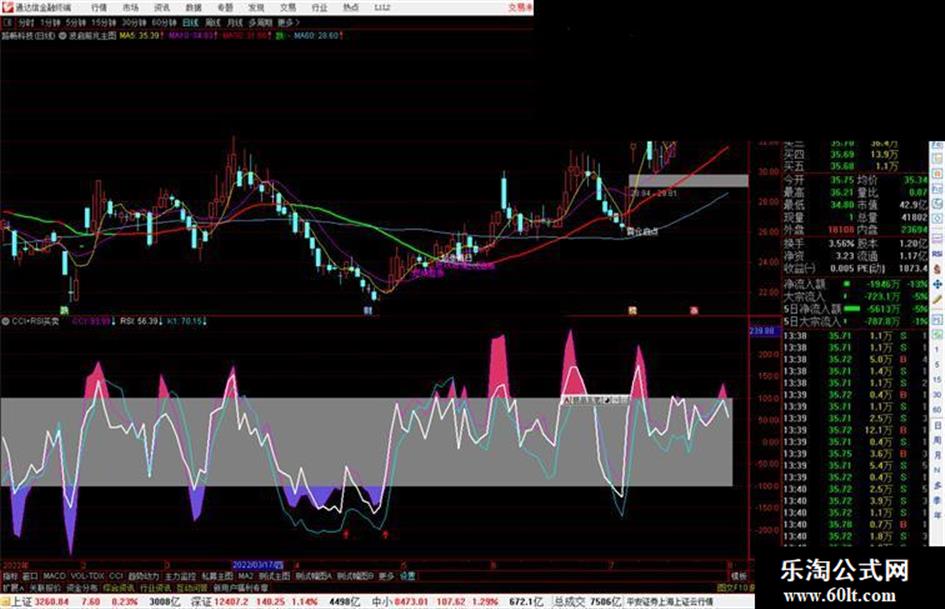Screen dimensions: 945x609
Task: Select the 周 weekly sidebar shortcut
Action: pos(937,440)
